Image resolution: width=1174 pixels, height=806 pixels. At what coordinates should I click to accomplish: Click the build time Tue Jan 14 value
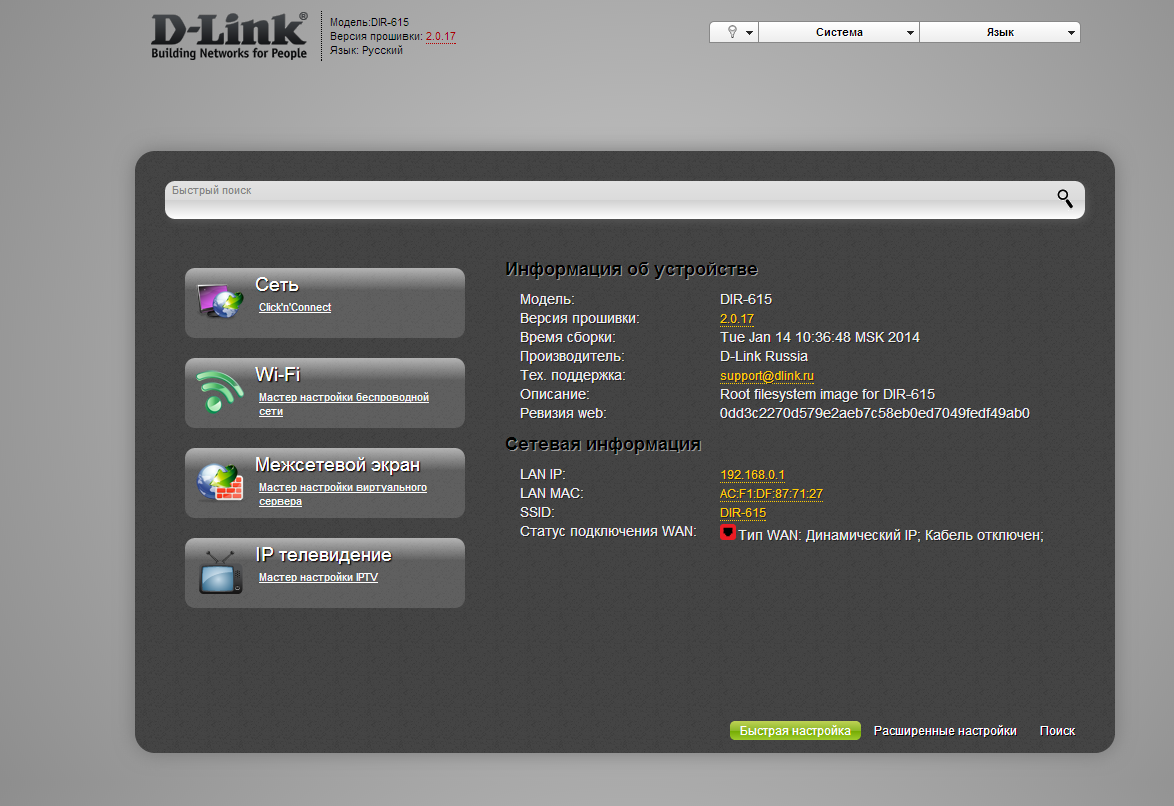click(820, 337)
